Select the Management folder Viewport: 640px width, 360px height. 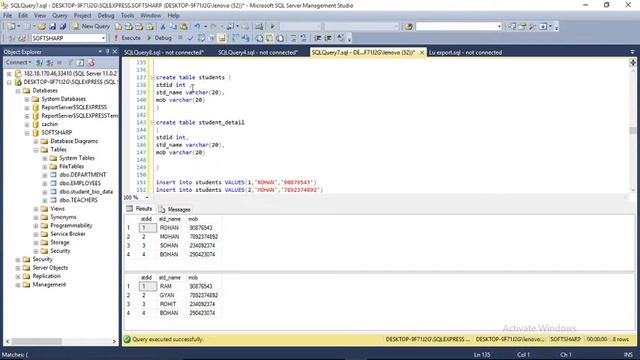[49, 284]
